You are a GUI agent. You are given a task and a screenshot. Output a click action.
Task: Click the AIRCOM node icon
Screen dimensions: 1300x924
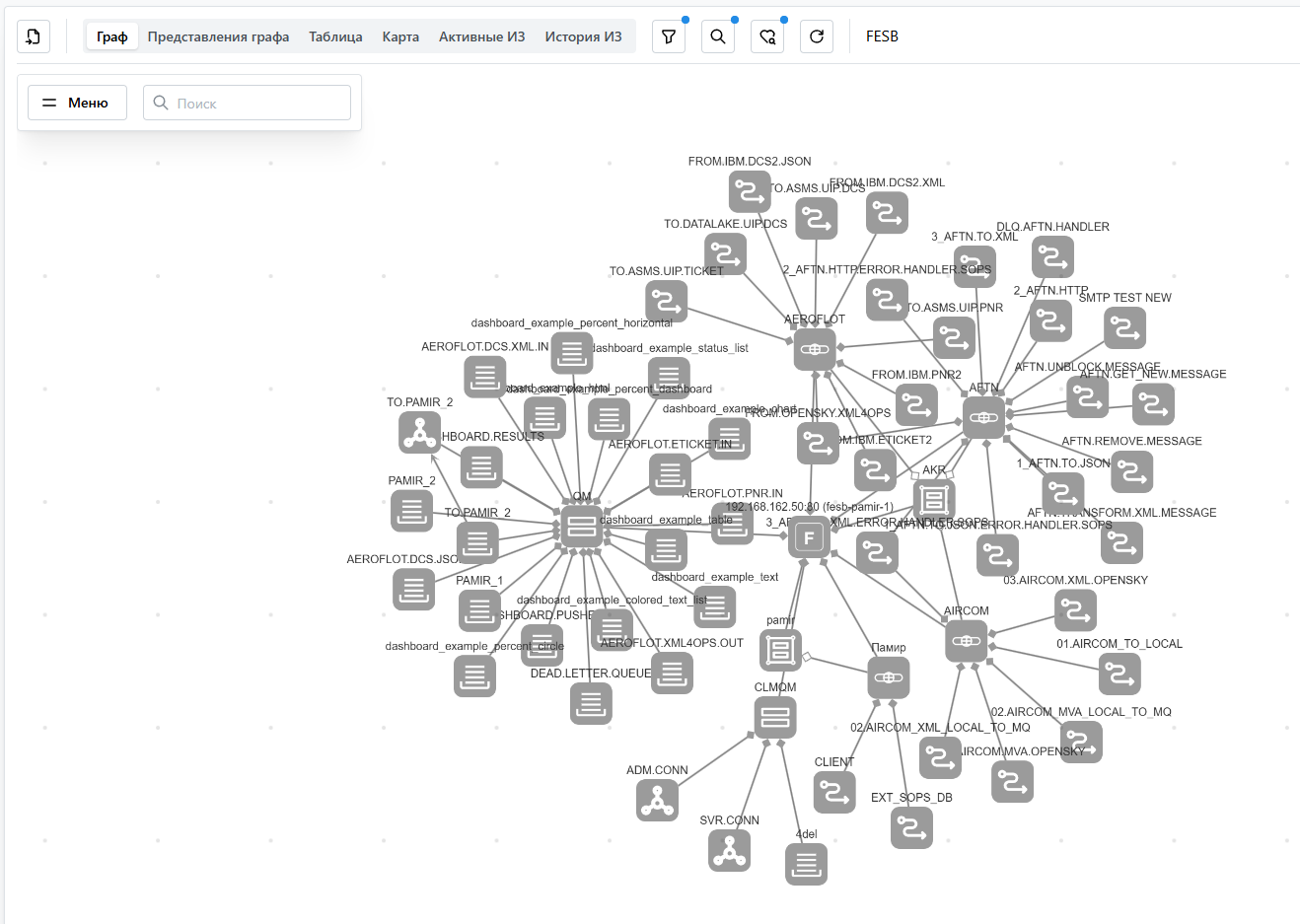[x=966, y=641]
